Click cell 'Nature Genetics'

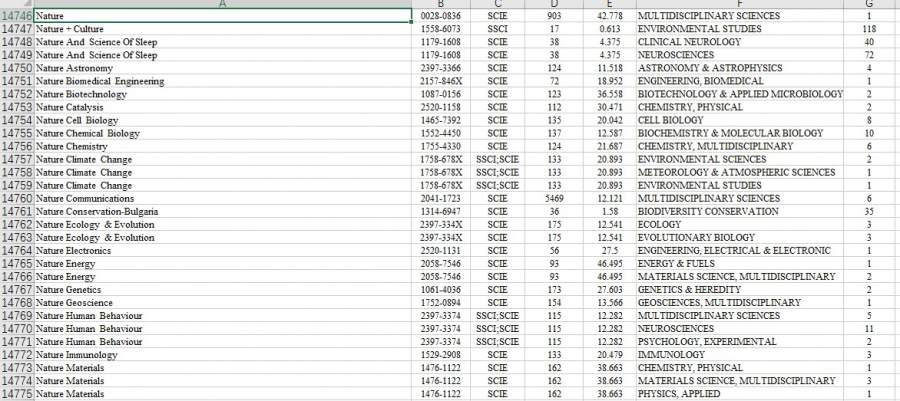coord(223,290)
